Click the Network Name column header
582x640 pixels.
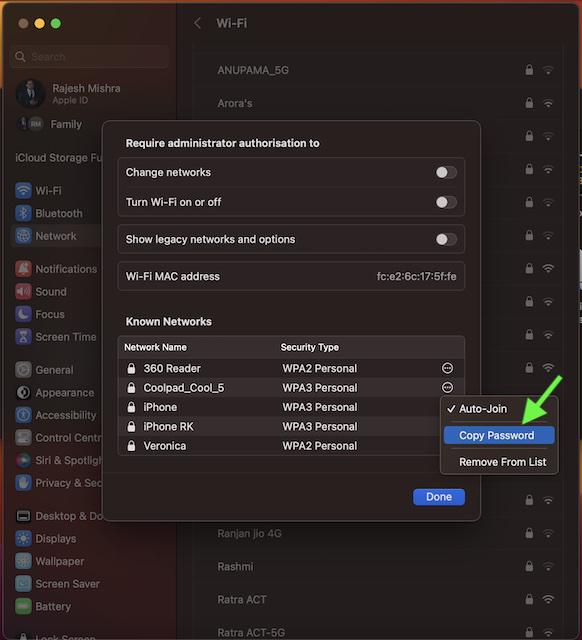pyautogui.click(x=155, y=347)
